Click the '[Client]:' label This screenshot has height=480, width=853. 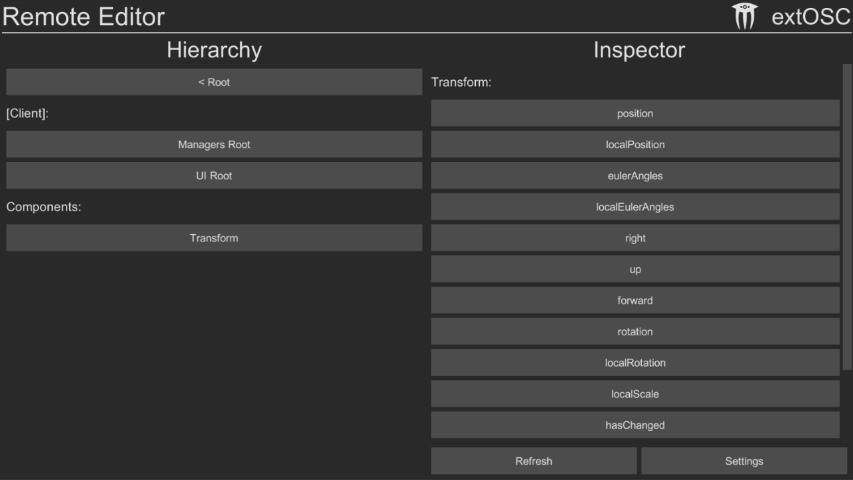27,113
